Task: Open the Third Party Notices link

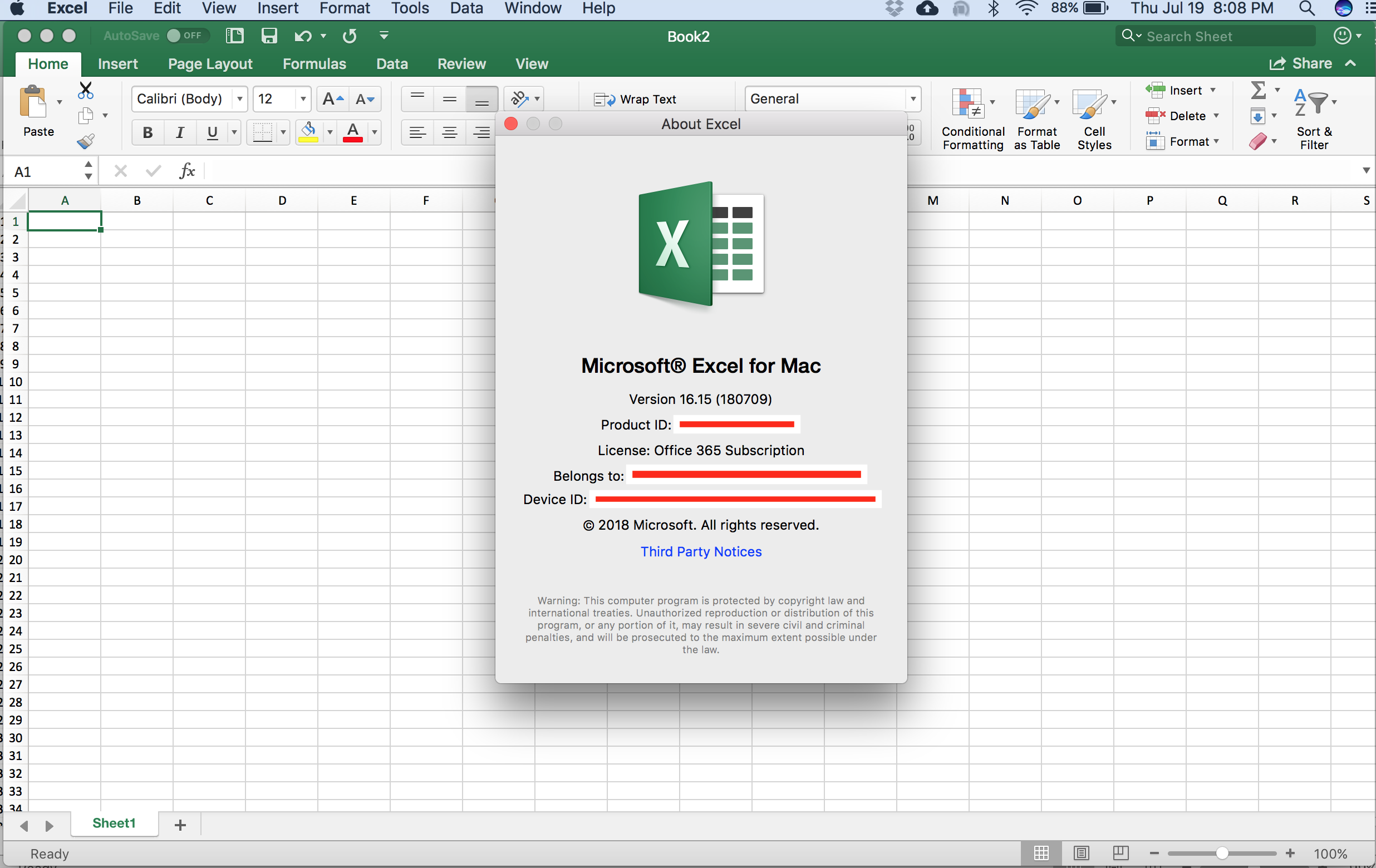Action: point(701,551)
